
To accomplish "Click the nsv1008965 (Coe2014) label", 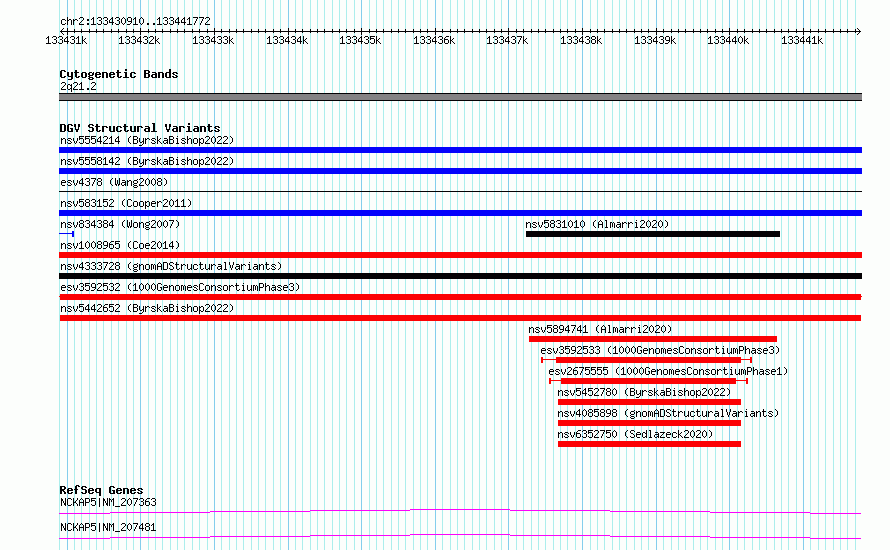I will [x=120, y=245].
